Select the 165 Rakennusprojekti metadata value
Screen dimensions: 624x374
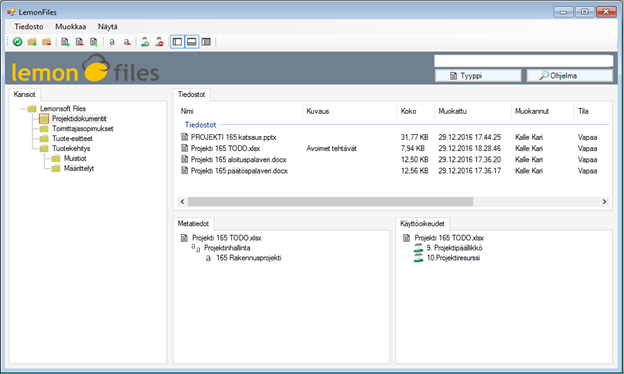pos(248,258)
